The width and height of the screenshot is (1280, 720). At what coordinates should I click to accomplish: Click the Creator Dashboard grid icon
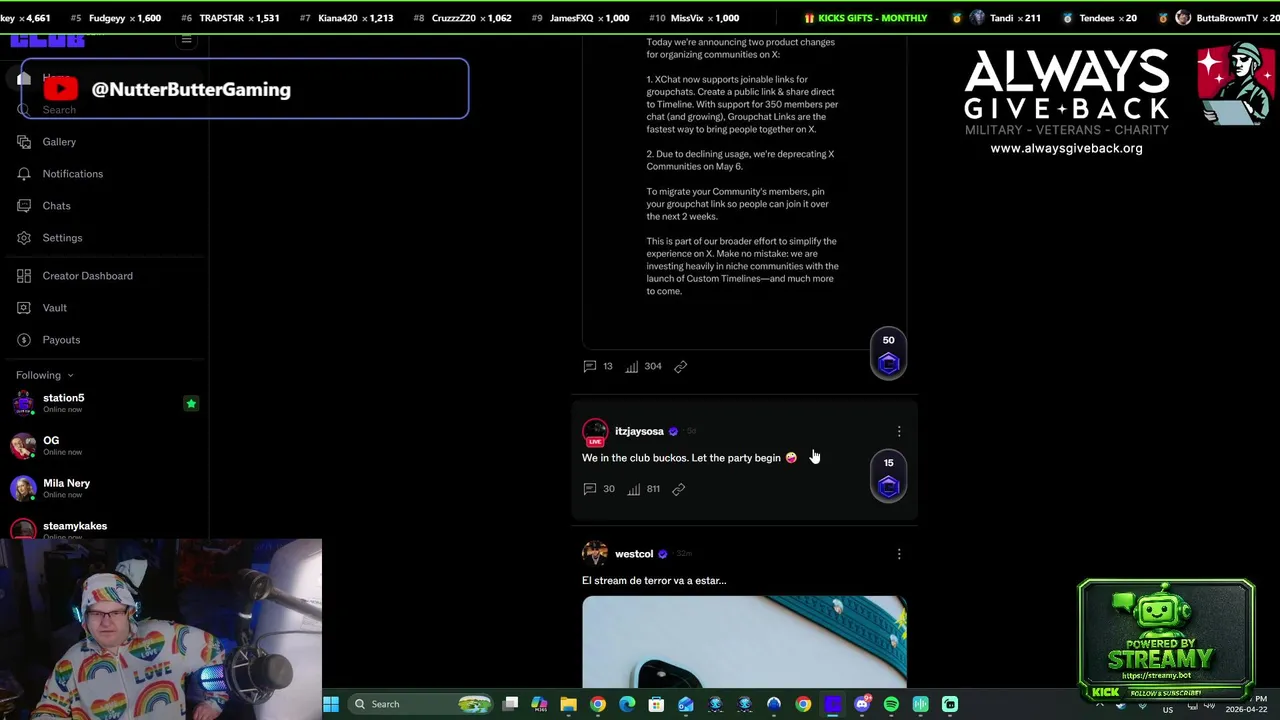click(24, 276)
